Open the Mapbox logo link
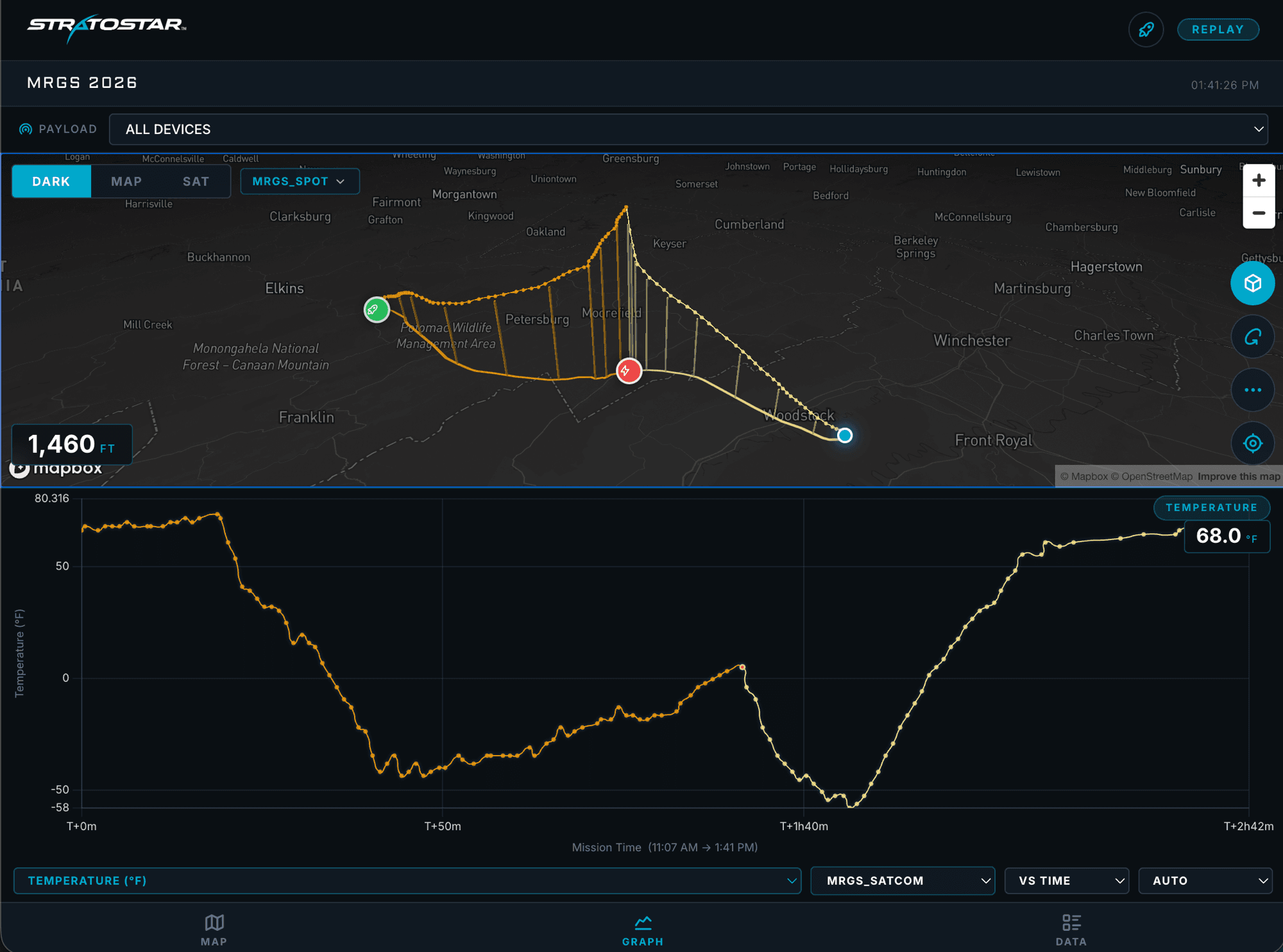Image resolution: width=1283 pixels, height=952 pixels. point(56,470)
